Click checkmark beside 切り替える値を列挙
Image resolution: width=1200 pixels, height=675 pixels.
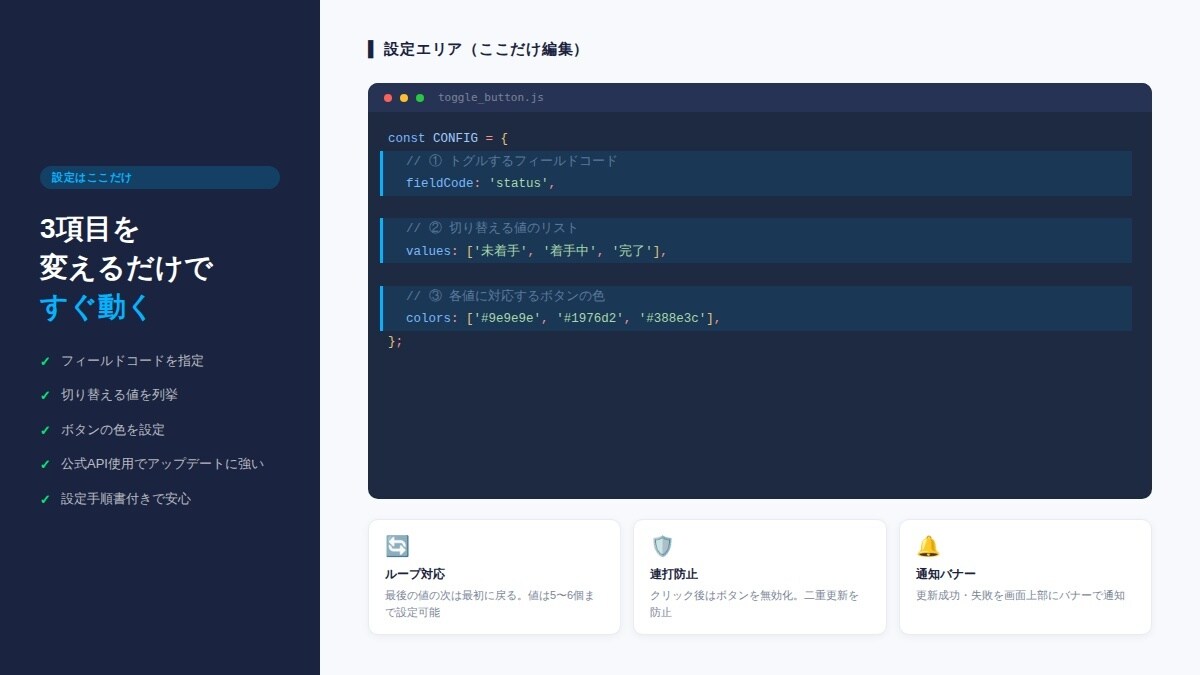[x=45, y=395]
